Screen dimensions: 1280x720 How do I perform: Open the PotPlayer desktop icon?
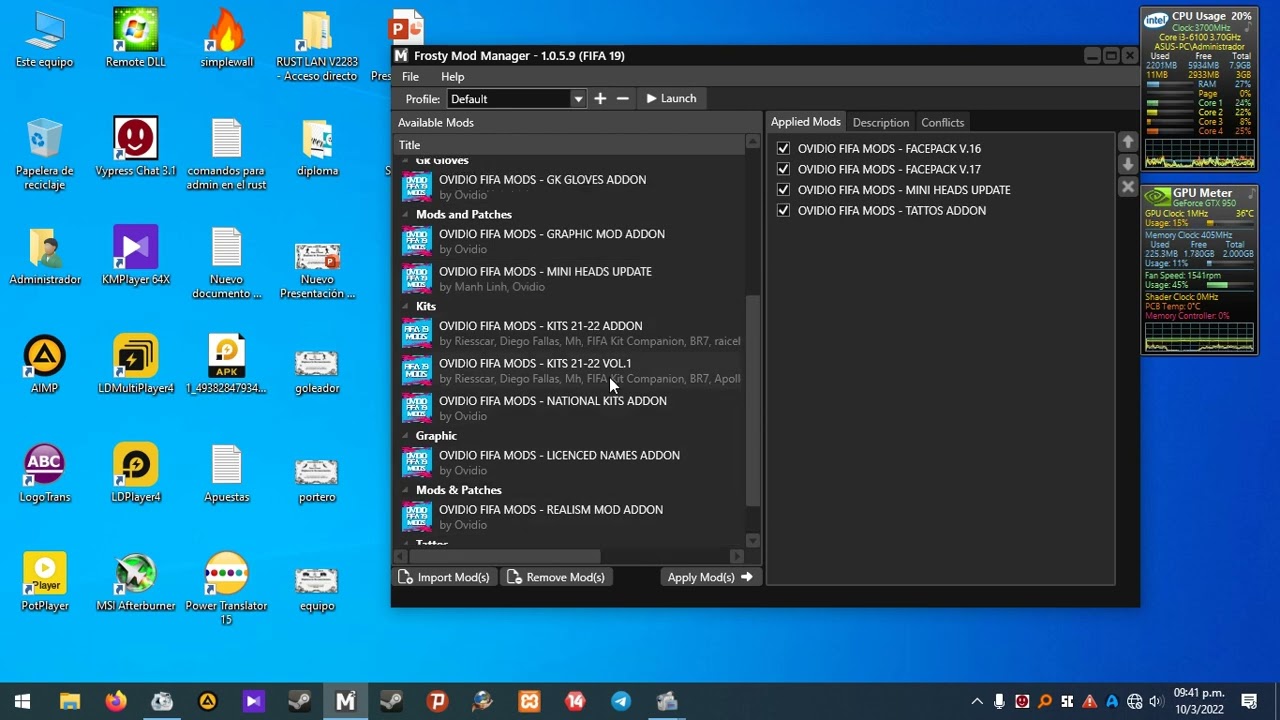pyautogui.click(x=44, y=582)
